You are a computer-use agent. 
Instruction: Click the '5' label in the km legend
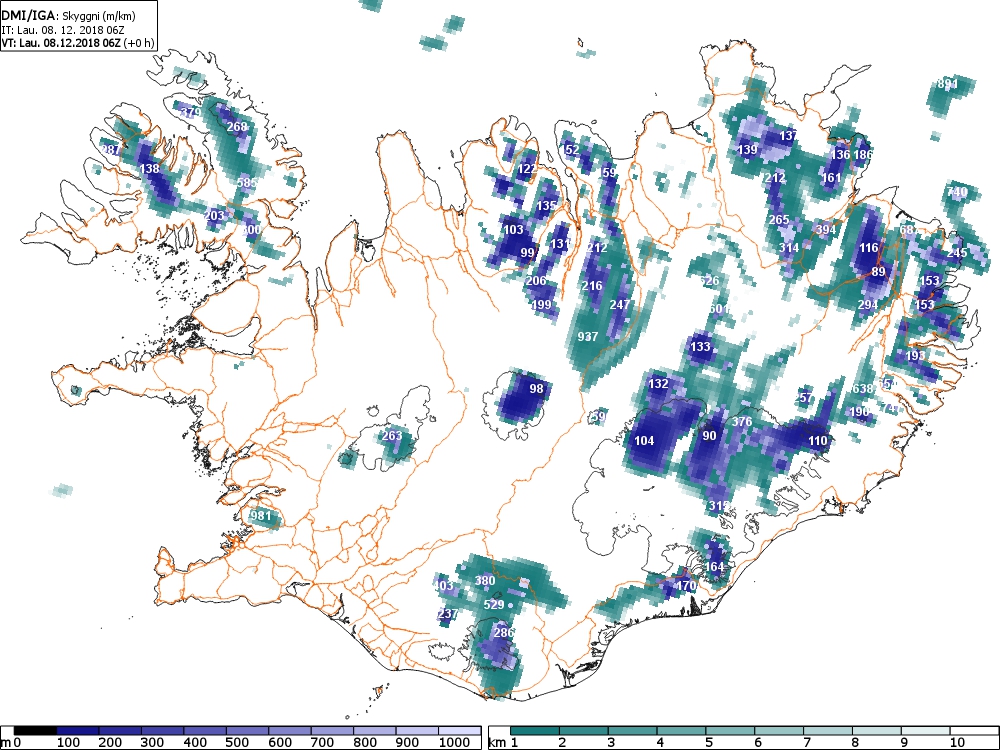click(x=709, y=742)
